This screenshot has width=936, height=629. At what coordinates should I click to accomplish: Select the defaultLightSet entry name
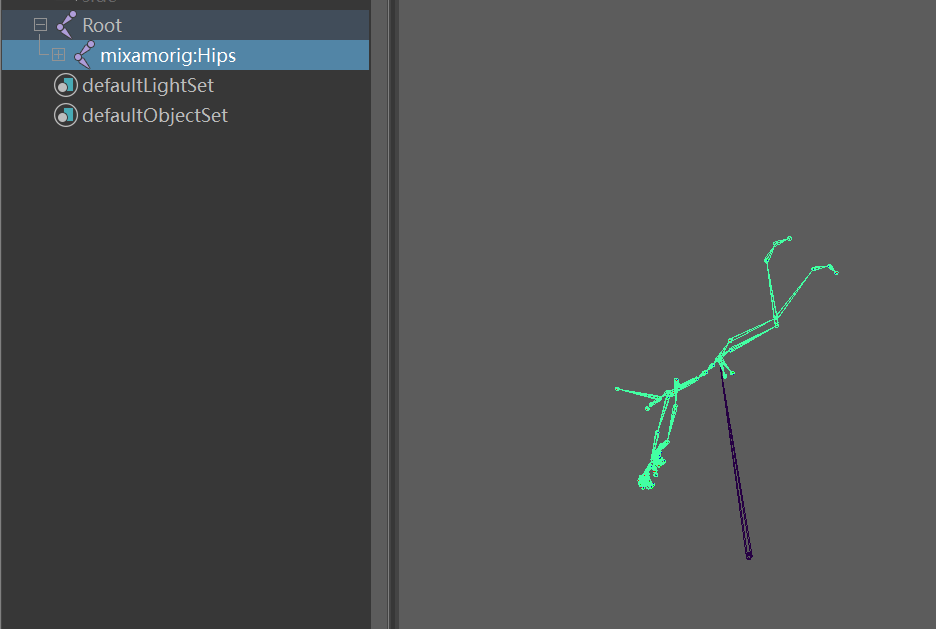(148, 85)
